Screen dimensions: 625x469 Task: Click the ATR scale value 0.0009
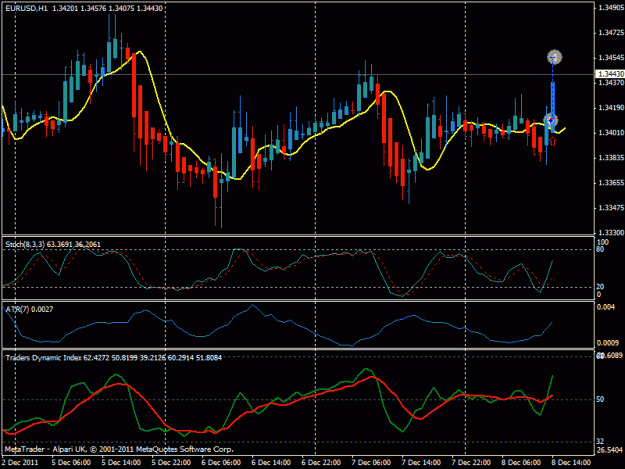click(x=607, y=343)
